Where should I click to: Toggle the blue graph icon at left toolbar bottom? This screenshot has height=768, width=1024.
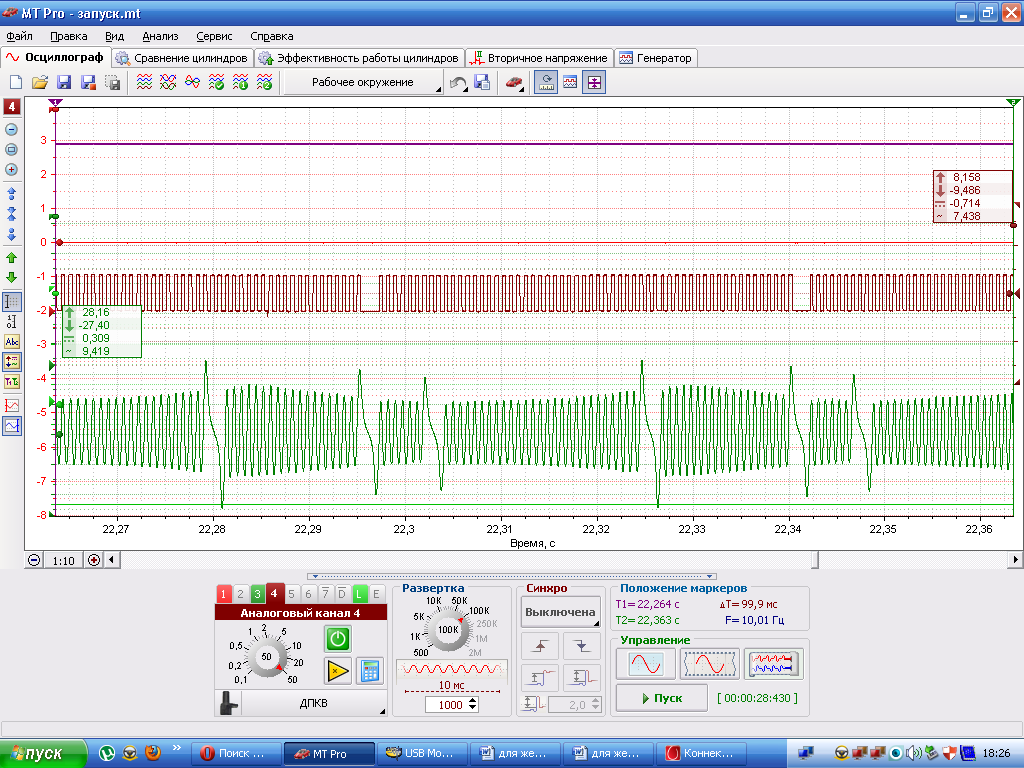[12, 426]
